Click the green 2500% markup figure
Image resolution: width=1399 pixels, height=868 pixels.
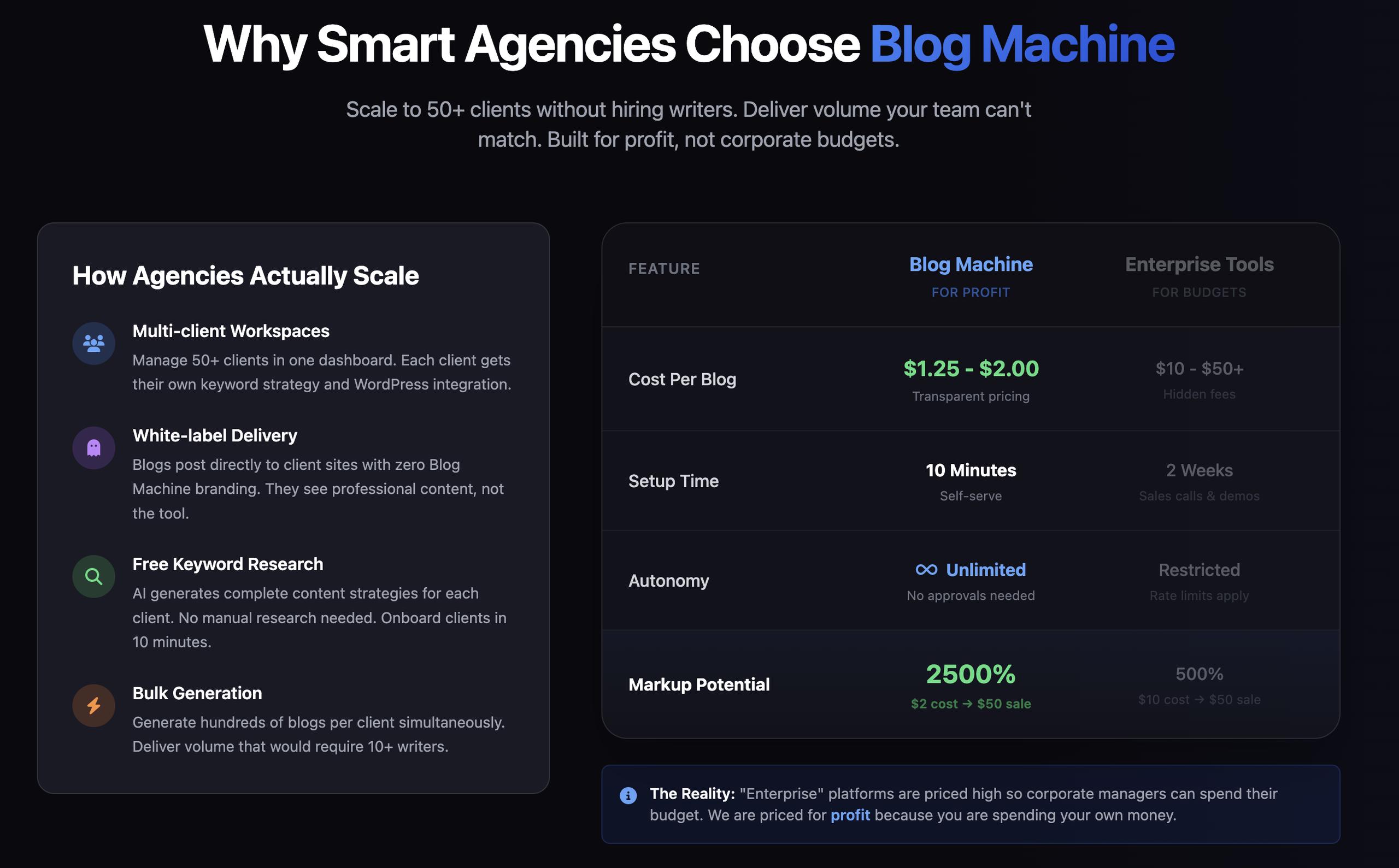[971, 674]
